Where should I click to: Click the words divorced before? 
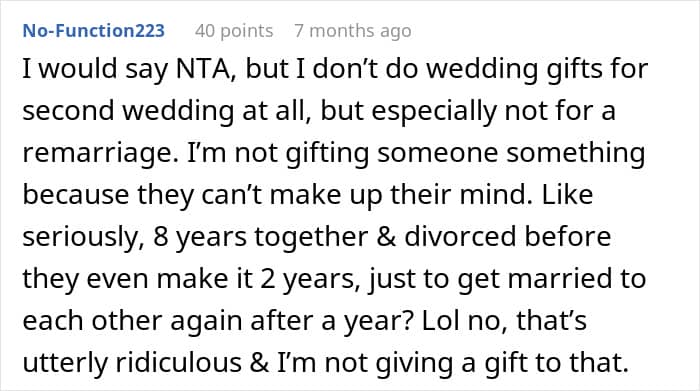(x=508, y=236)
